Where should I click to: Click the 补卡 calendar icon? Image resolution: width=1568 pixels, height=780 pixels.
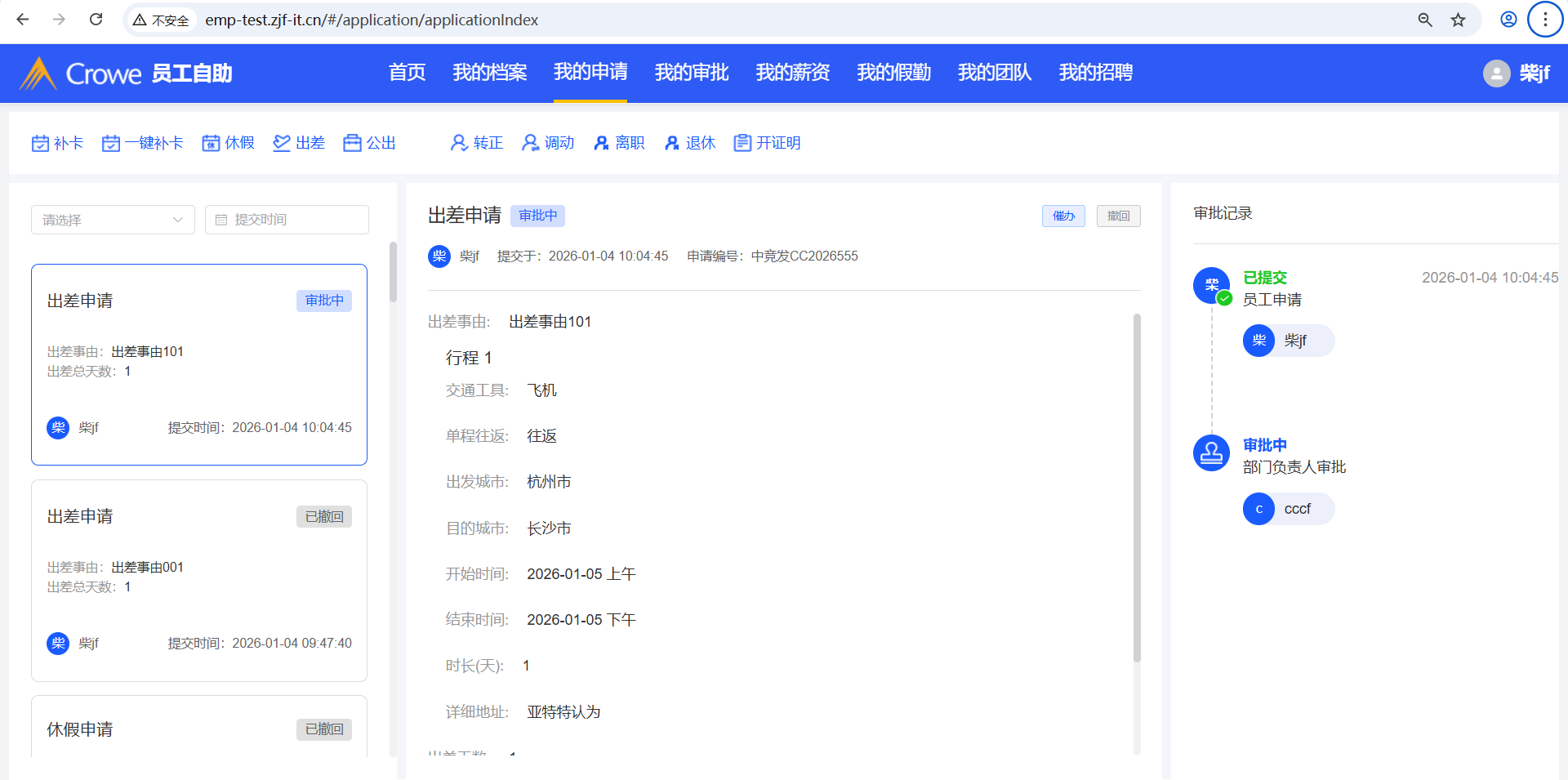point(41,143)
